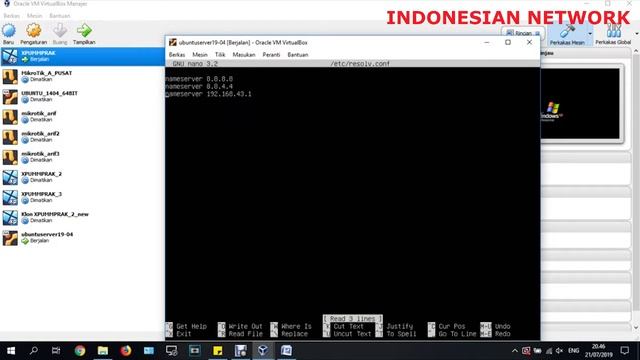Select Klon XPUMMPRAK_2_new virtual machine
640x360 pixels.
click(x=82, y=218)
